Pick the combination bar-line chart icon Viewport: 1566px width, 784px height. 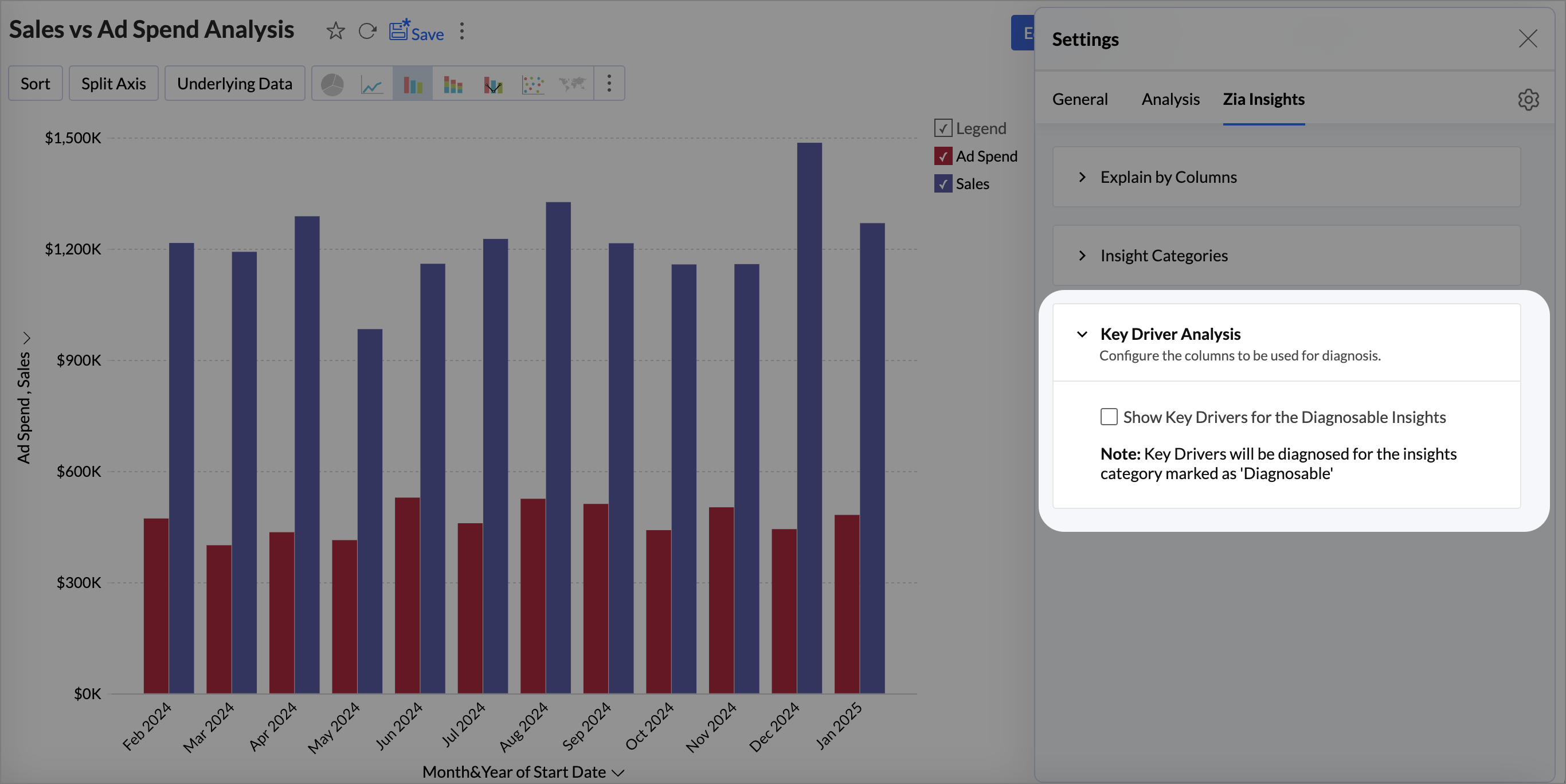(x=493, y=84)
